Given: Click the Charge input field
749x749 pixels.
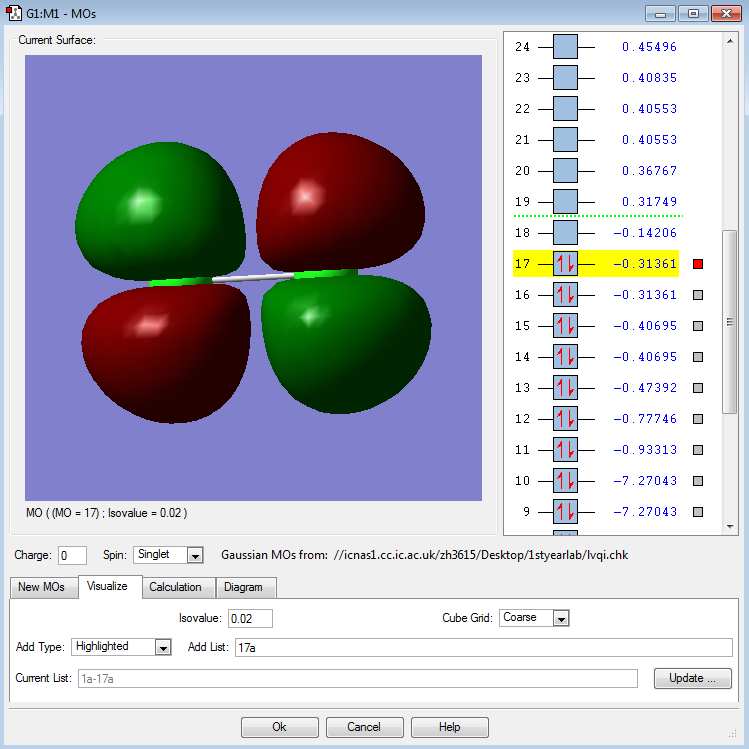Looking at the screenshot, I should (x=72, y=556).
